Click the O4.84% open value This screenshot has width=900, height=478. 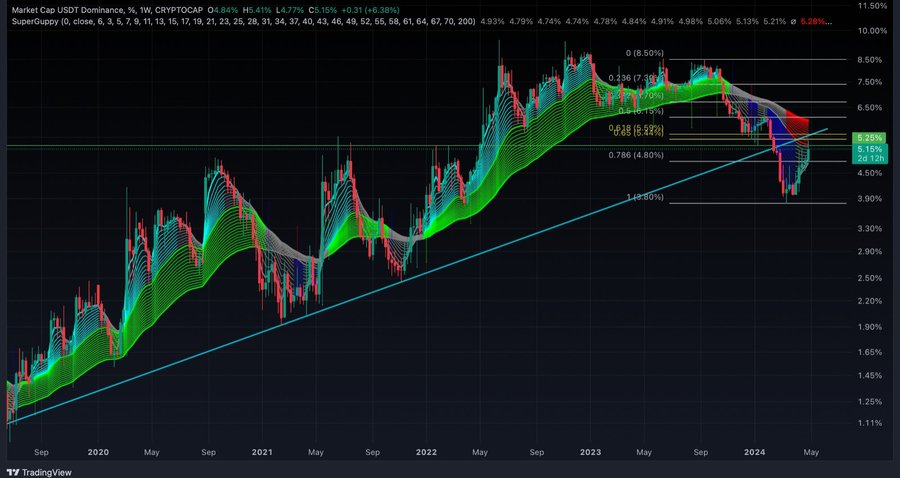pyautogui.click(x=224, y=11)
